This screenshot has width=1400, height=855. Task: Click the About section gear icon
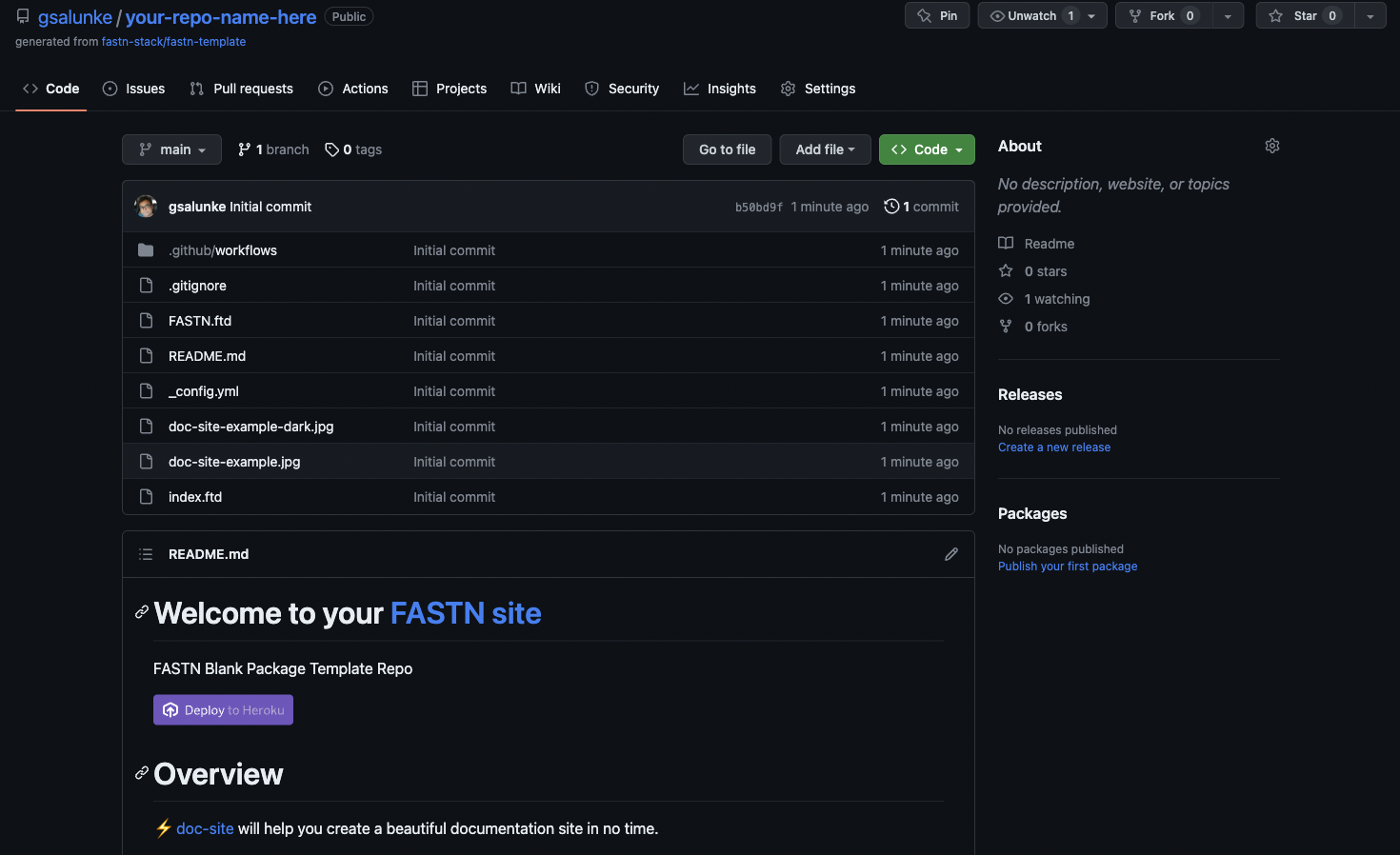[1271, 146]
